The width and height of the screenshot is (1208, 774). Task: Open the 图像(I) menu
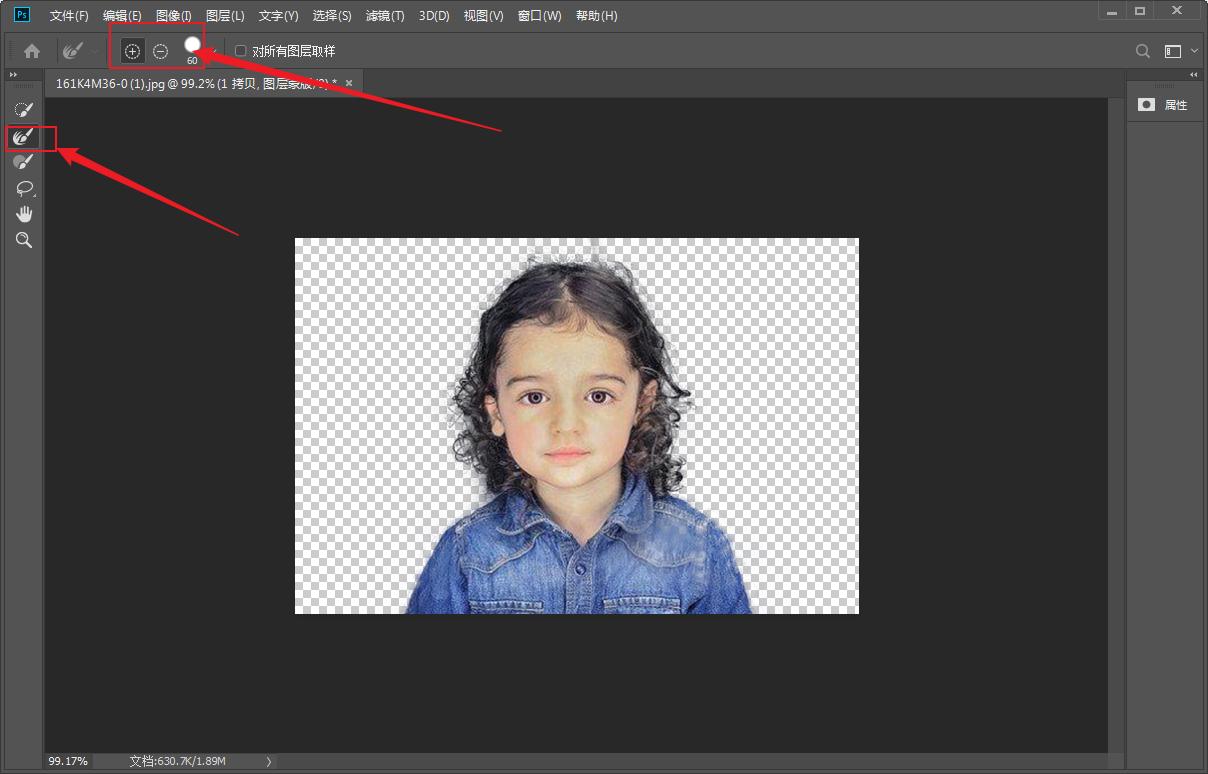173,16
